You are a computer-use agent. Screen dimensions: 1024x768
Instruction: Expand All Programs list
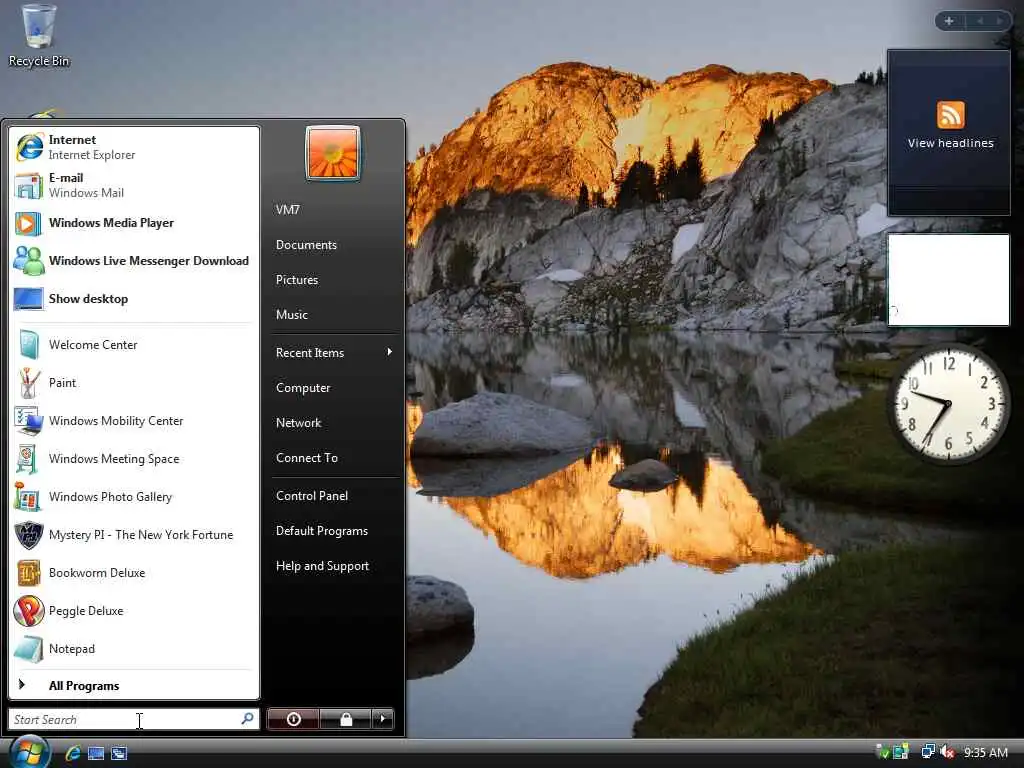133,686
